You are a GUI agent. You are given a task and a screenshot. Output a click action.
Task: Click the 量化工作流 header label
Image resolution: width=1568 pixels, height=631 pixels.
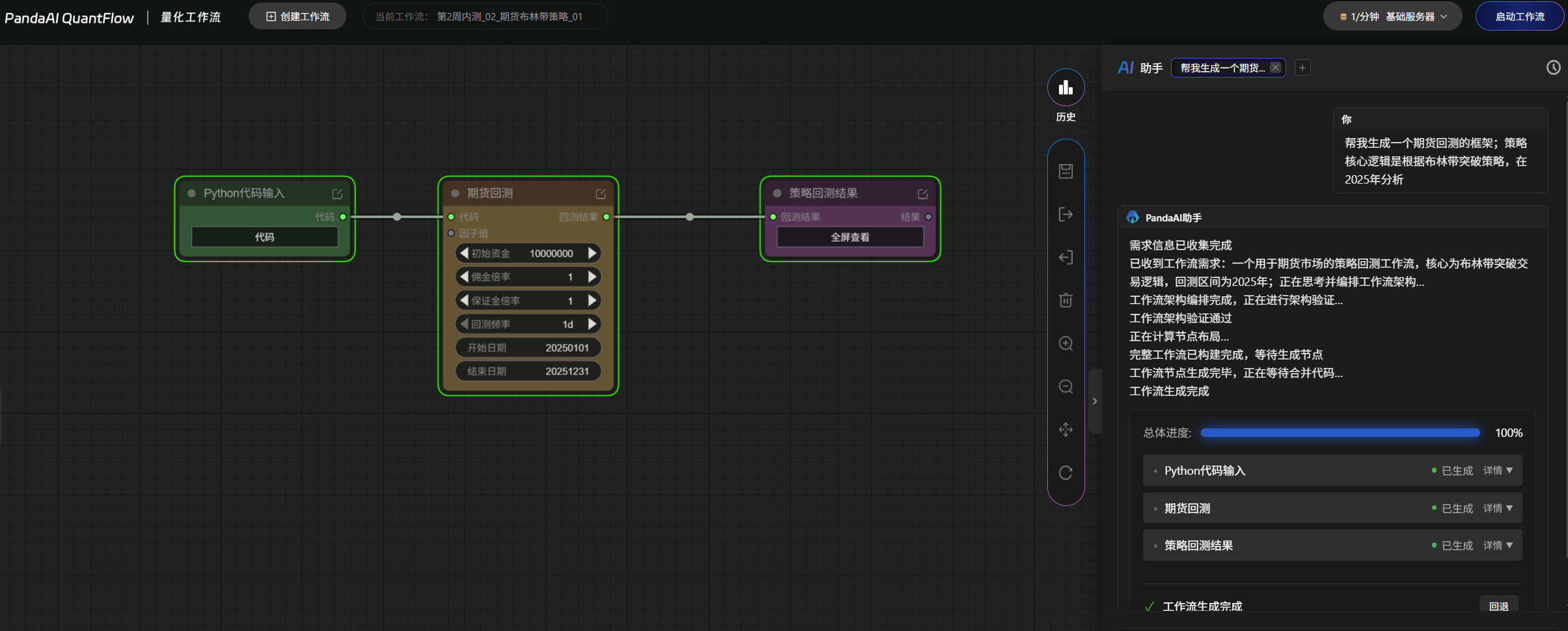[x=191, y=17]
